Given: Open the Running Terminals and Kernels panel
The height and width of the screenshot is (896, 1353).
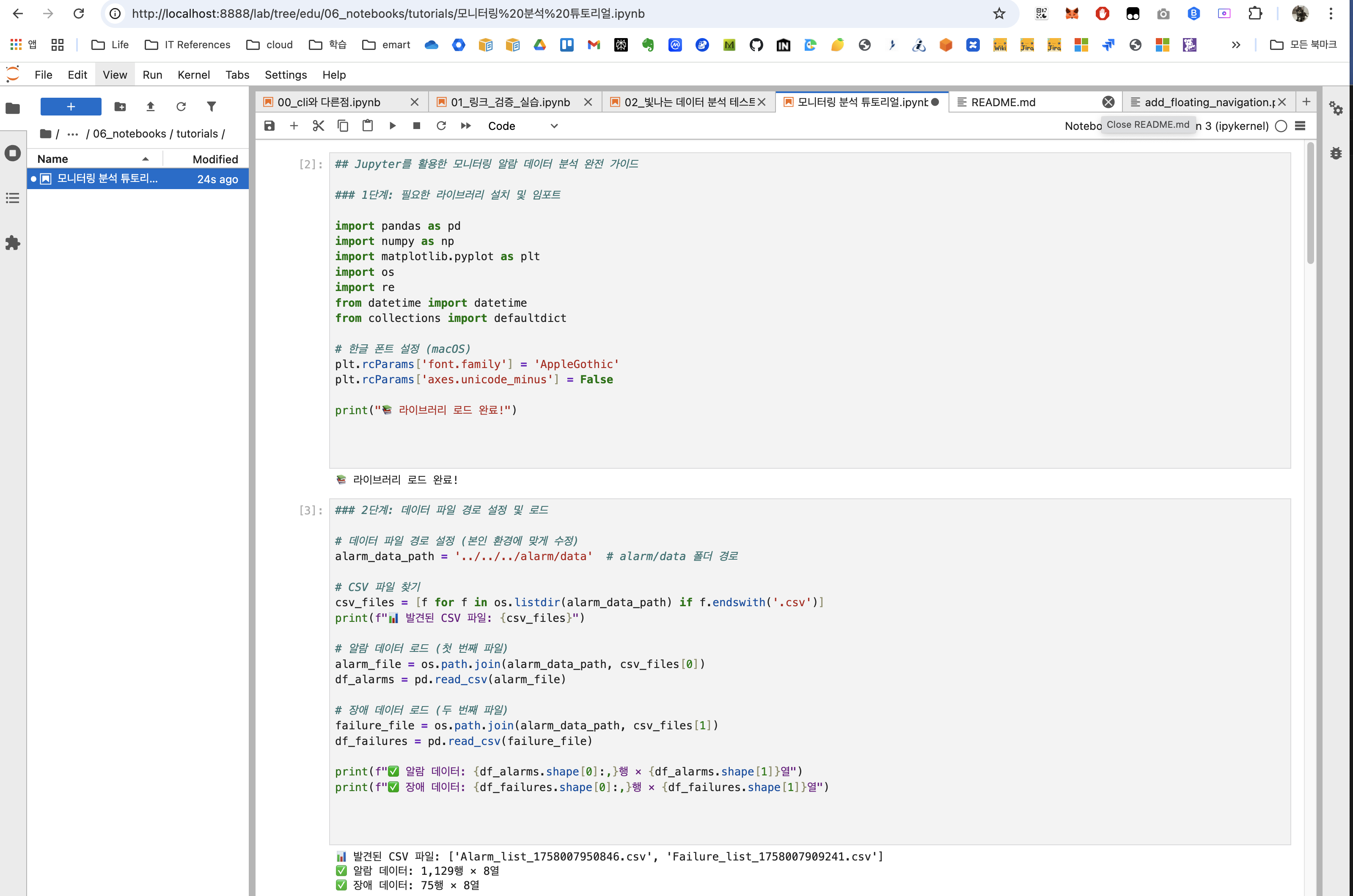Looking at the screenshot, I should [x=13, y=153].
